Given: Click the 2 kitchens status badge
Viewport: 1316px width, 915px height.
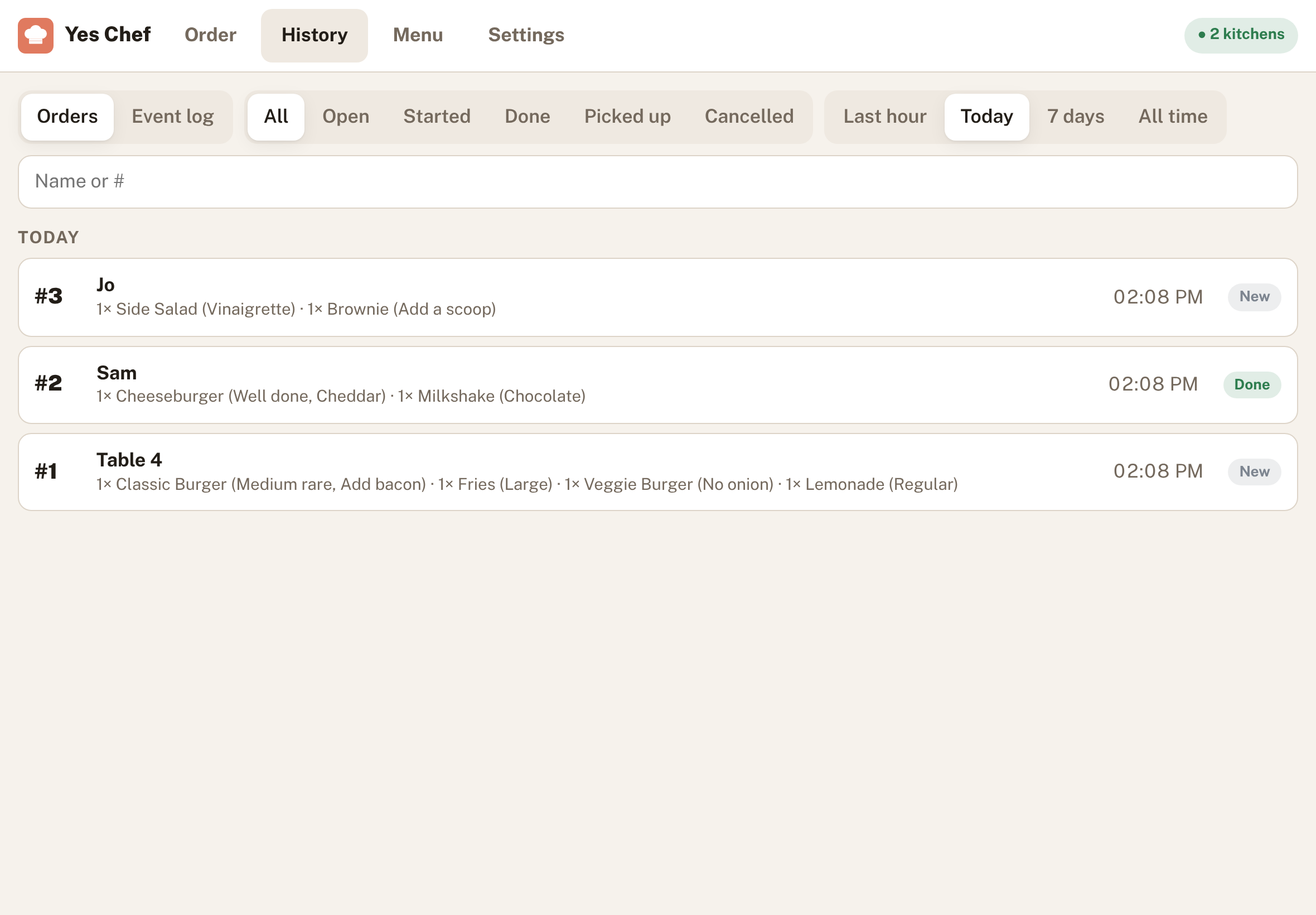Looking at the screenshot, I should [x=1240, y=35].
